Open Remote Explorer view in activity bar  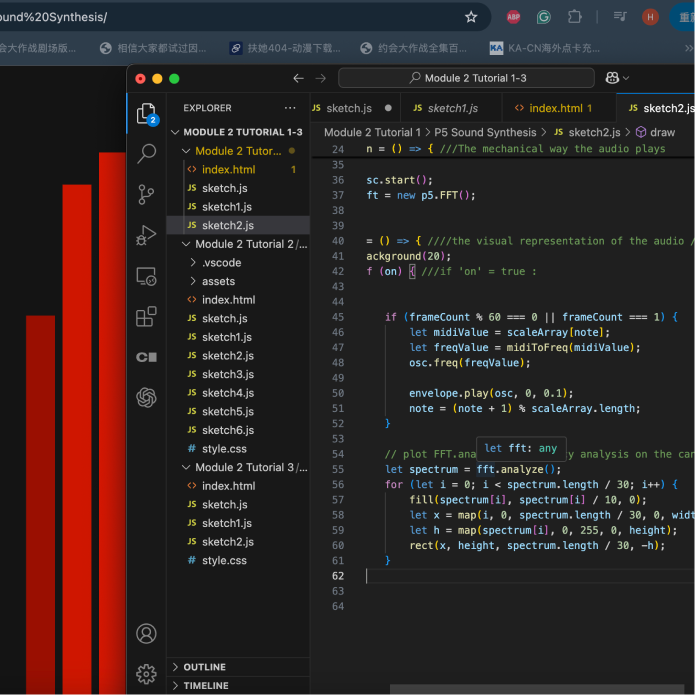click(146, 276)
